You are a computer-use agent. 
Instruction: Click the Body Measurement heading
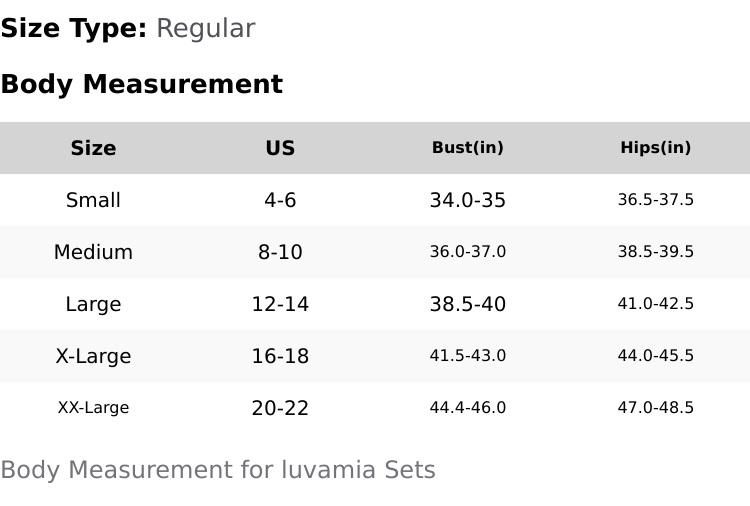141,84
